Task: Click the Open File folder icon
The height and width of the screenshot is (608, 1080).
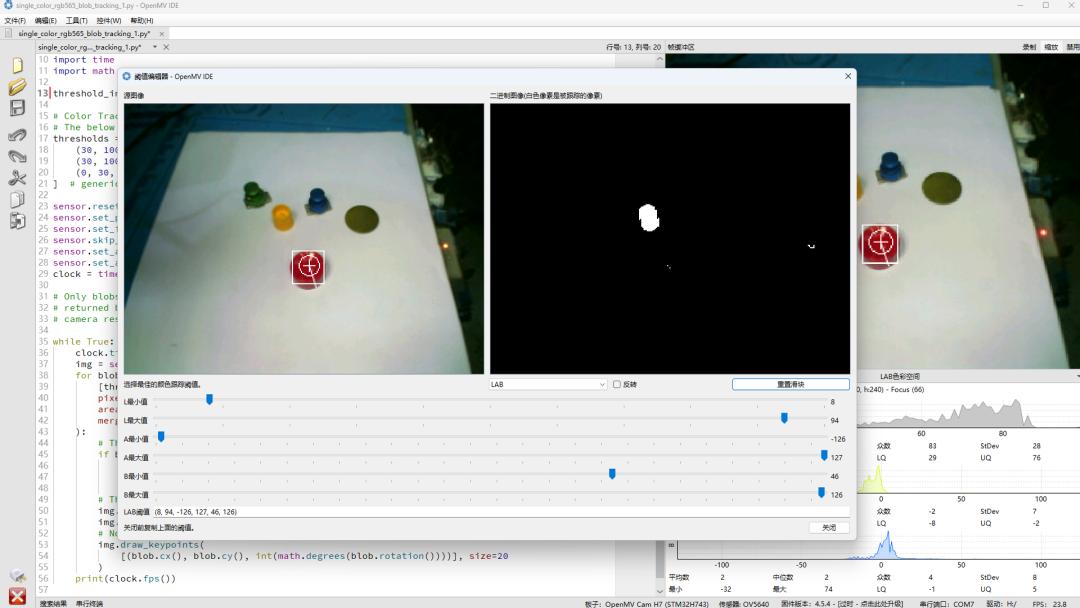Action: click(17, 87)
